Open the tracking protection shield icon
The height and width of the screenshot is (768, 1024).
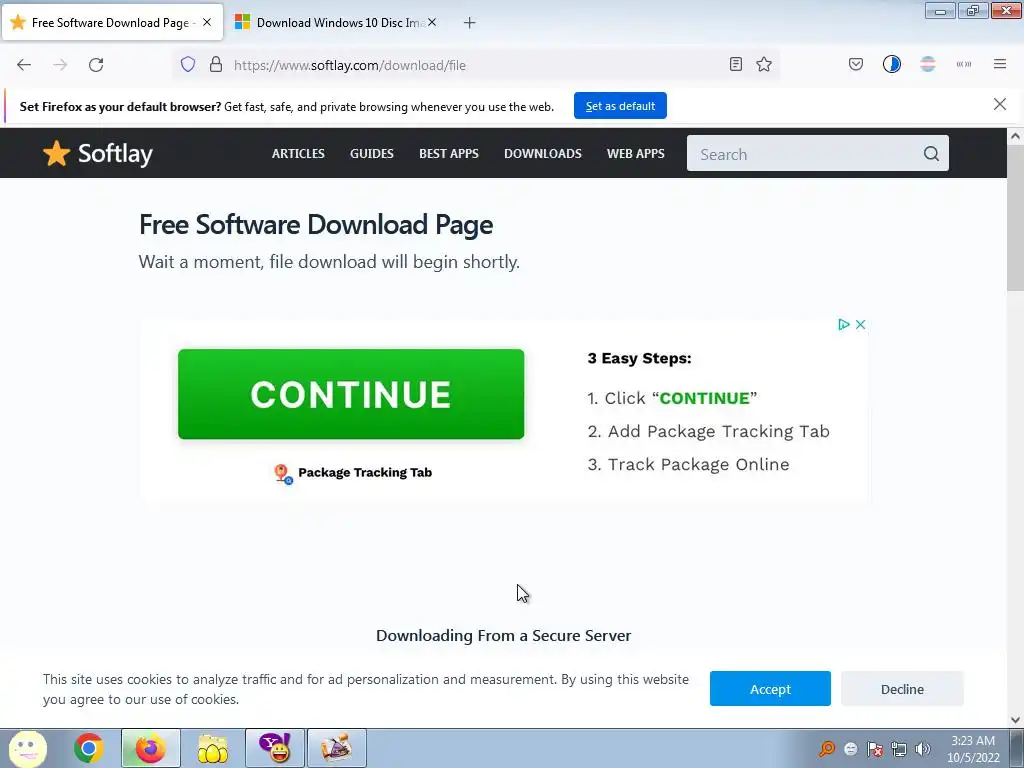pos(188,65)
